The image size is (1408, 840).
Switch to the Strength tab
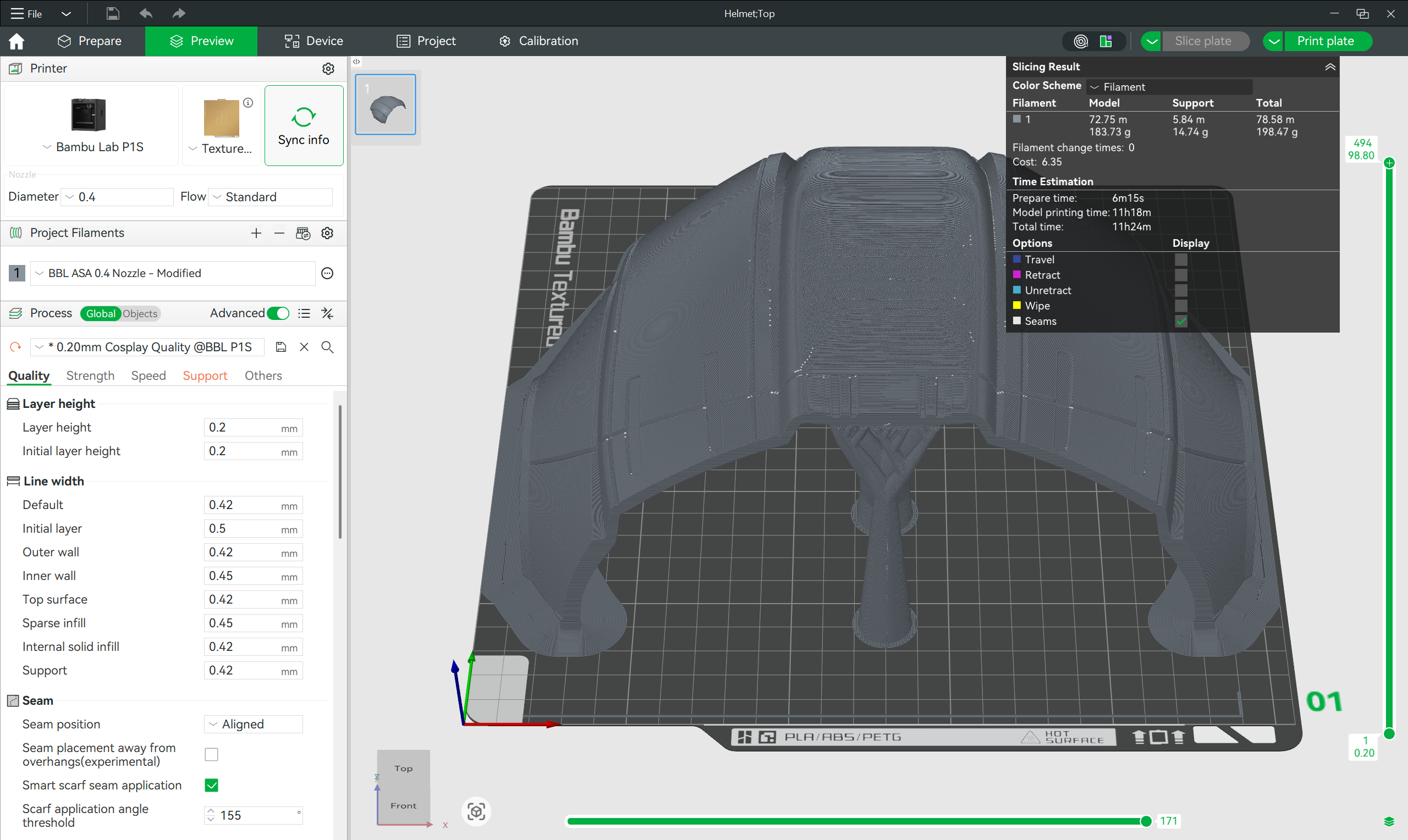point(90,375)
